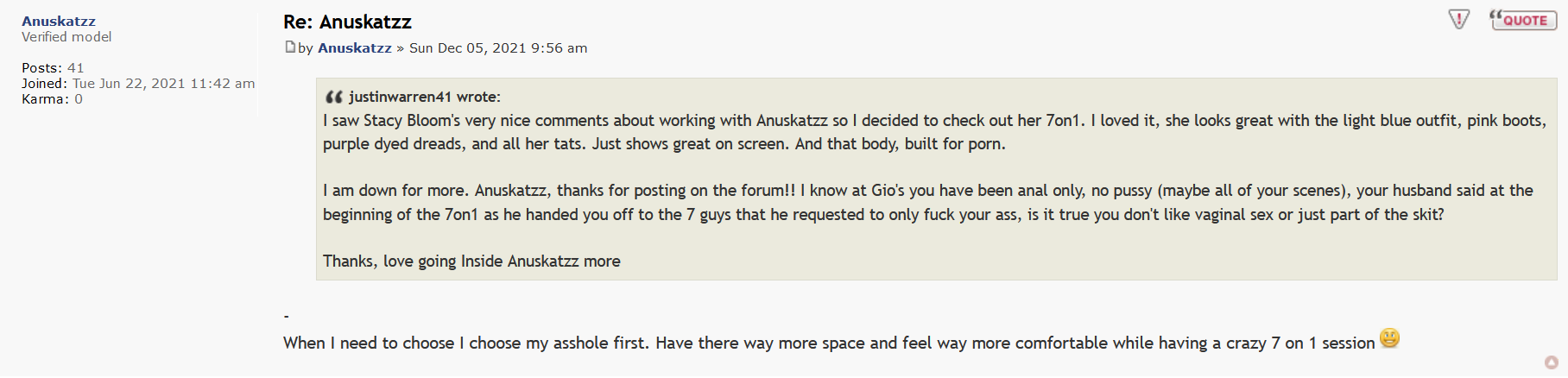
Task: Click the small post document icon
Action: (290, 47)
